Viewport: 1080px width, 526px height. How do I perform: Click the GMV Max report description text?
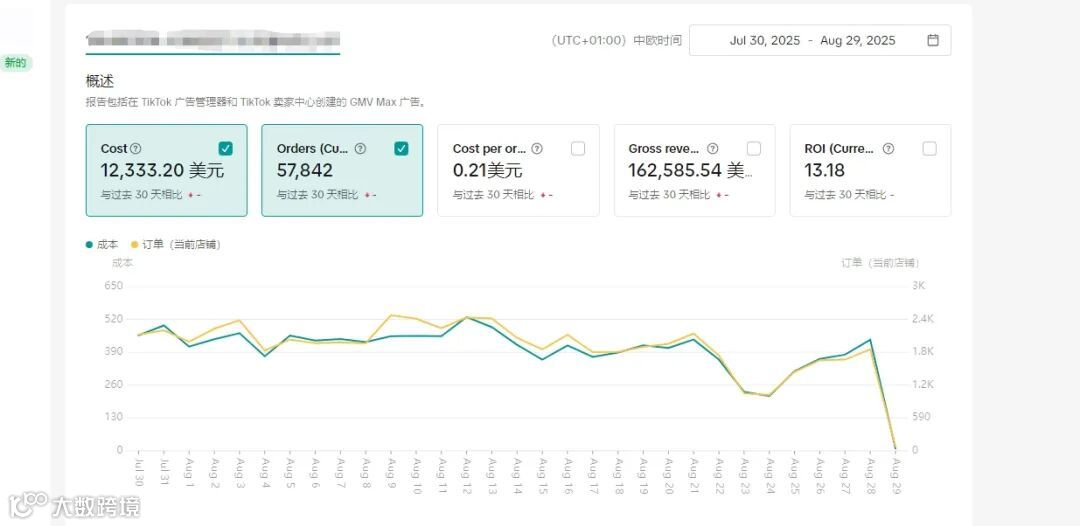click(256, 102)
